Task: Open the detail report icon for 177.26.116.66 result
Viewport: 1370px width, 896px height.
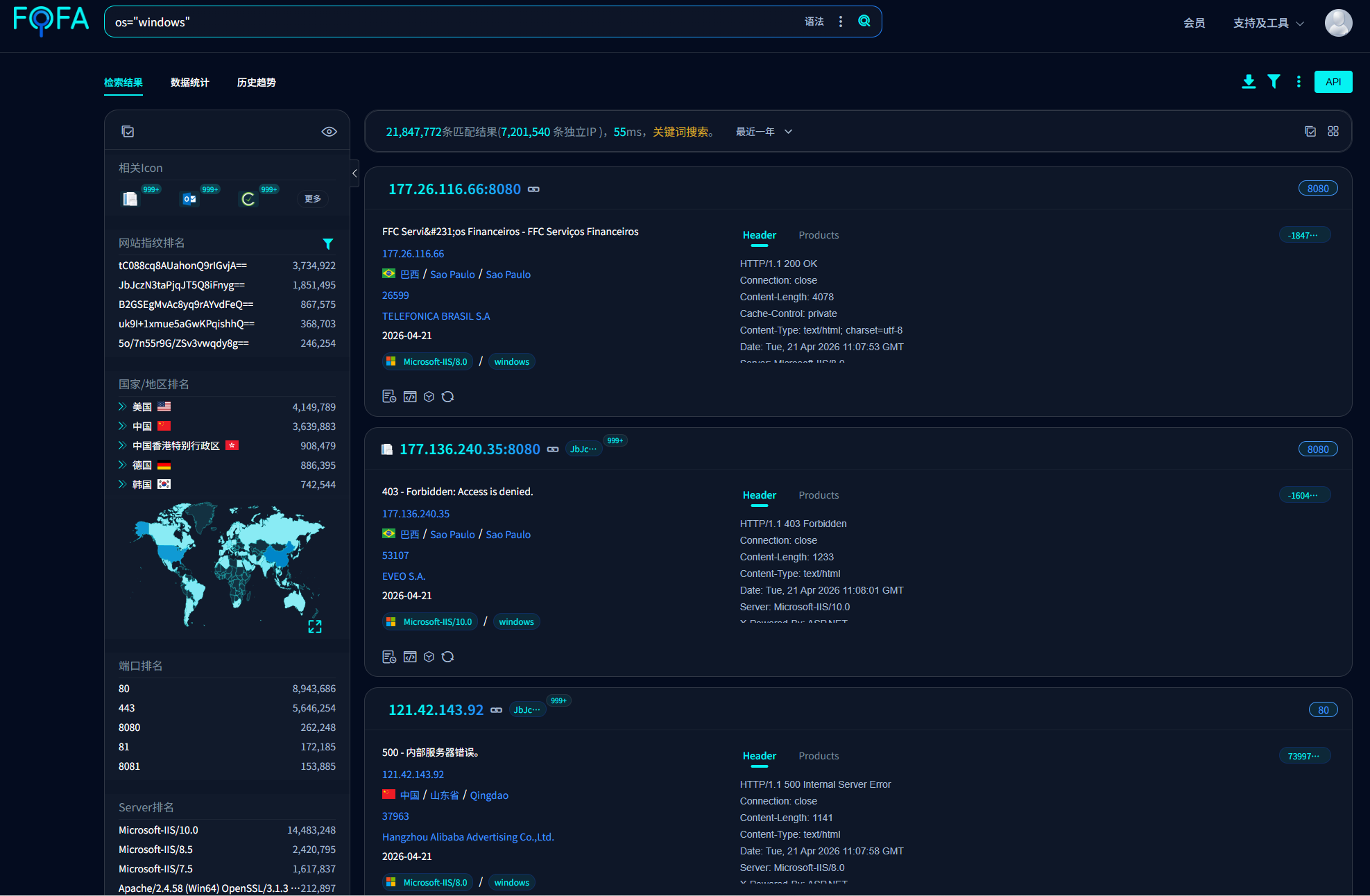Action: pos(389,397)
